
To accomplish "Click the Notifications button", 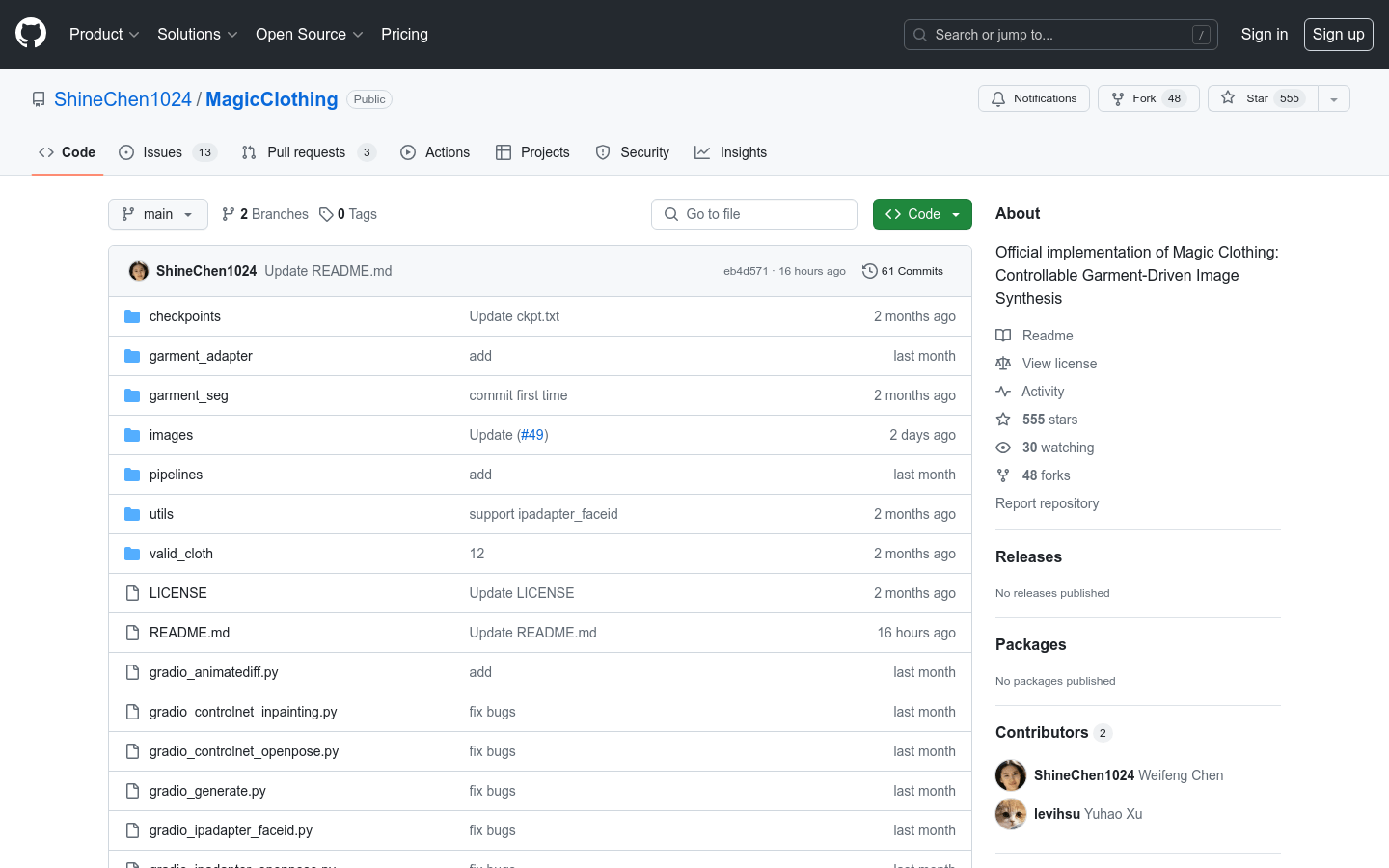I will coord(1034,98).
